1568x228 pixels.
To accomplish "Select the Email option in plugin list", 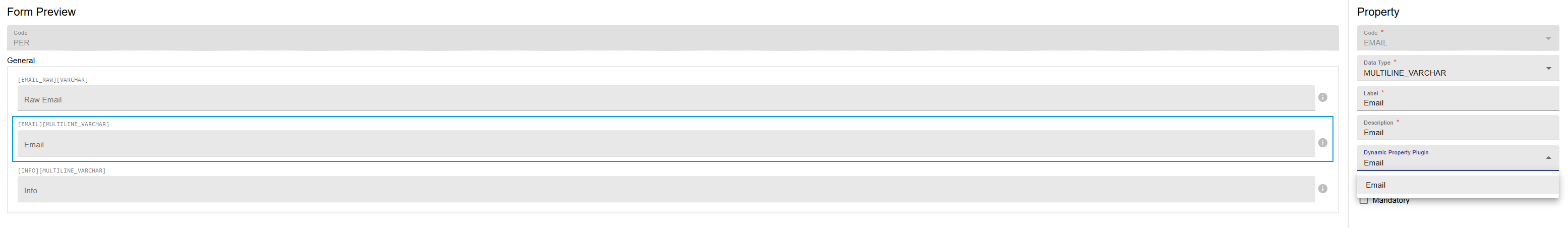I will [1457, 185].
